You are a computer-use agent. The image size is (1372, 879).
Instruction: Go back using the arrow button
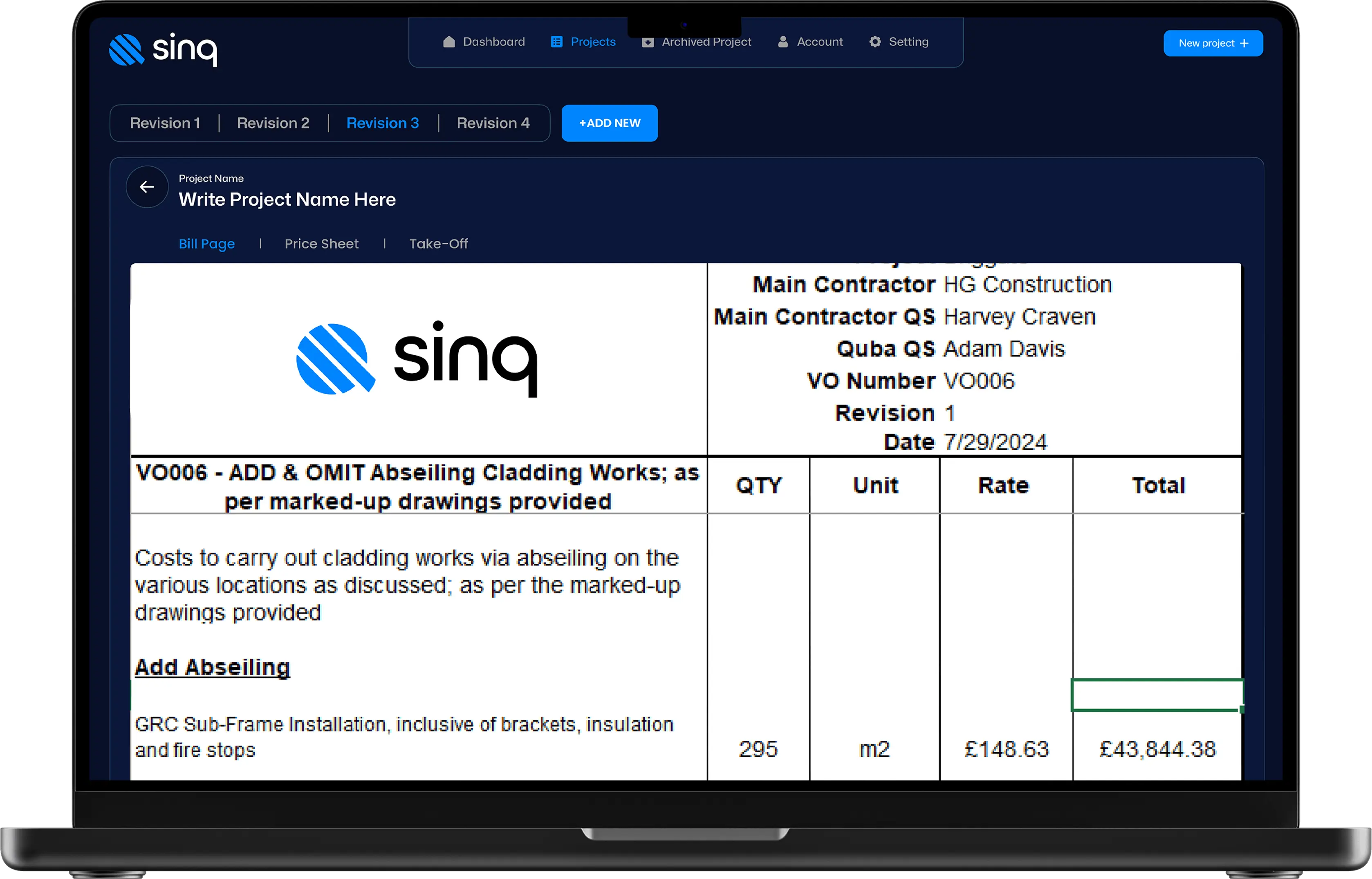click(x=147, y=187)
